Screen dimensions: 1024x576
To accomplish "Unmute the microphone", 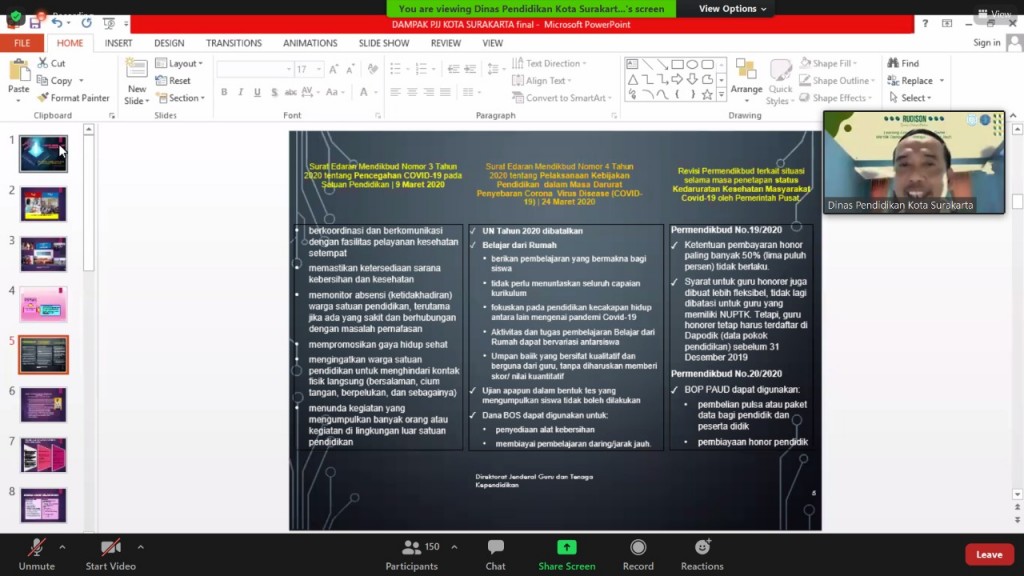I will [36, 548].
